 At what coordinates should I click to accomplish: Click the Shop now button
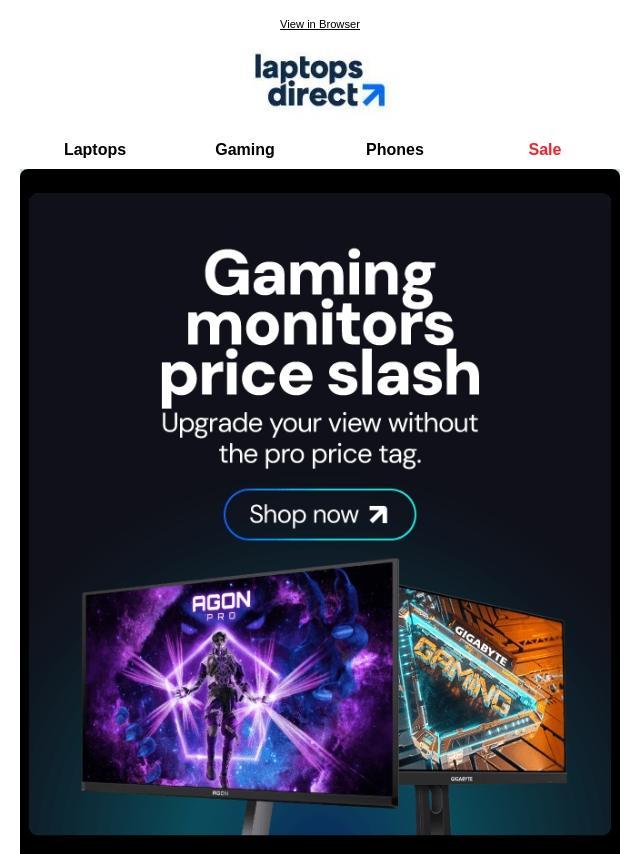[x=320, y=514]
